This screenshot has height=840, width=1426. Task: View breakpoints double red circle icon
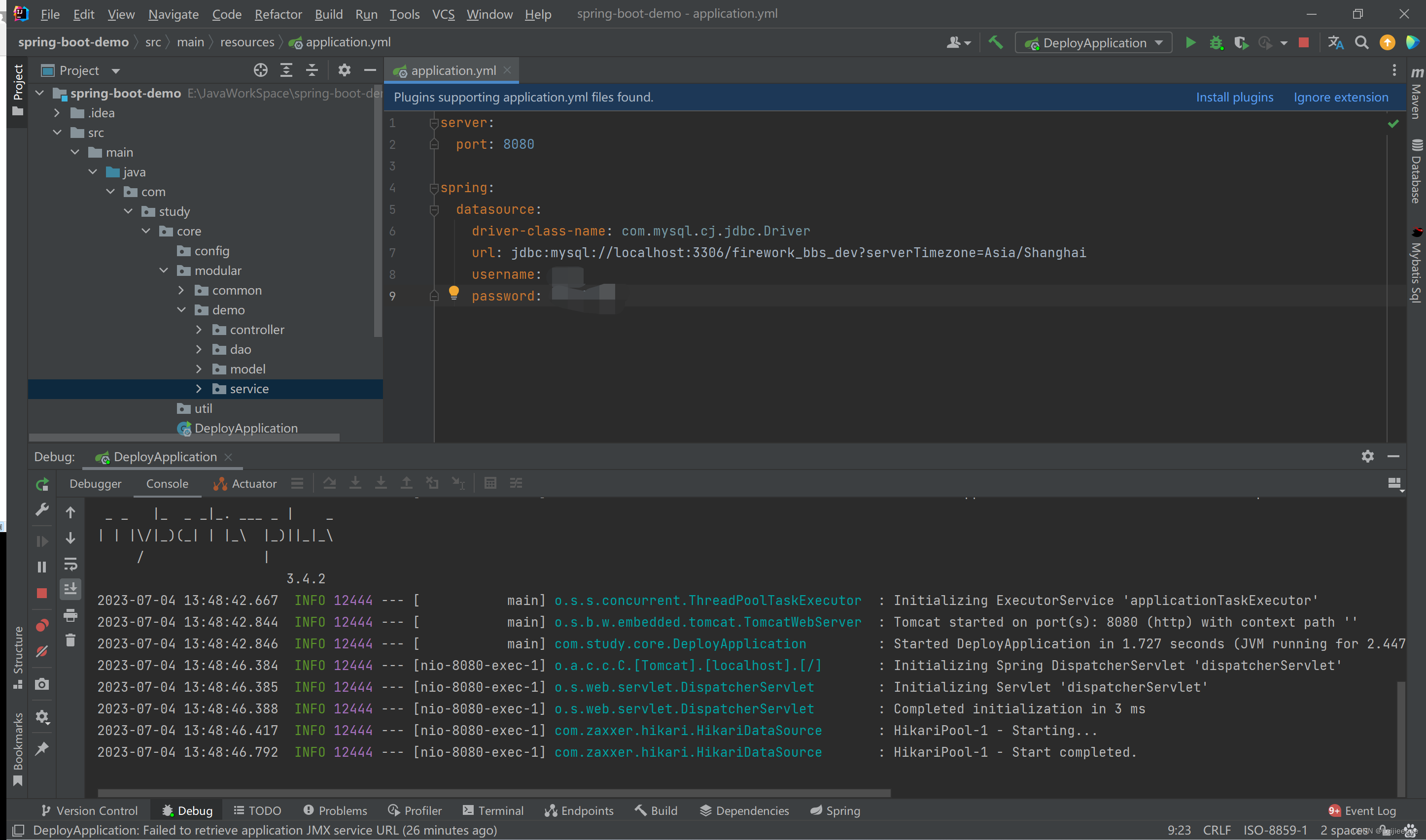pos(42,626)
